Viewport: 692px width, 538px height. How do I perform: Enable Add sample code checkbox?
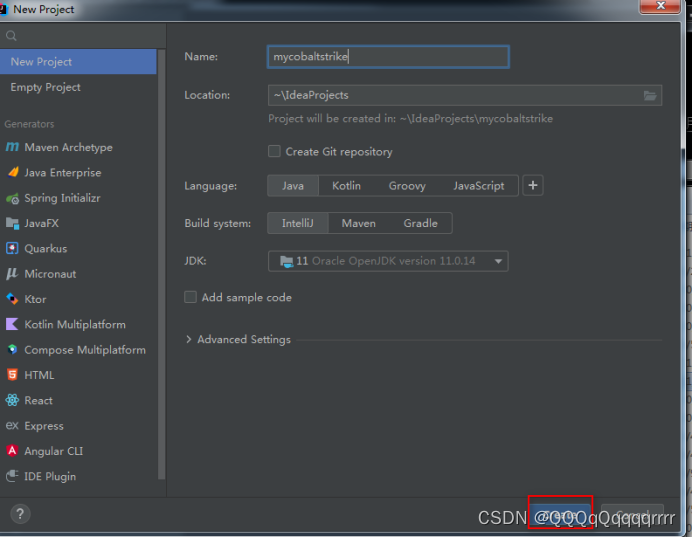(x=190, y=297)
